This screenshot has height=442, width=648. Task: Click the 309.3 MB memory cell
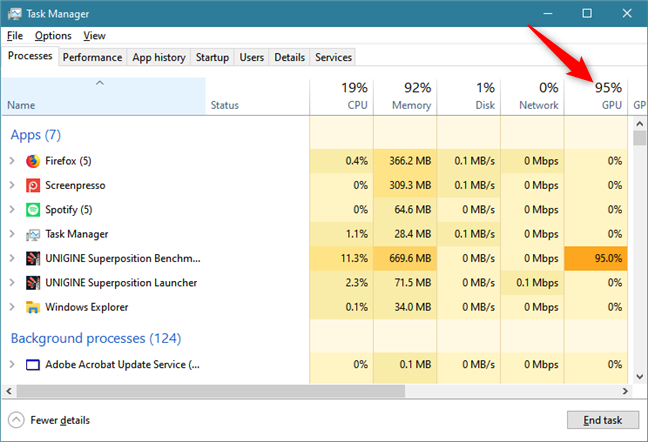pyautogui.click(x=405, y=185)
